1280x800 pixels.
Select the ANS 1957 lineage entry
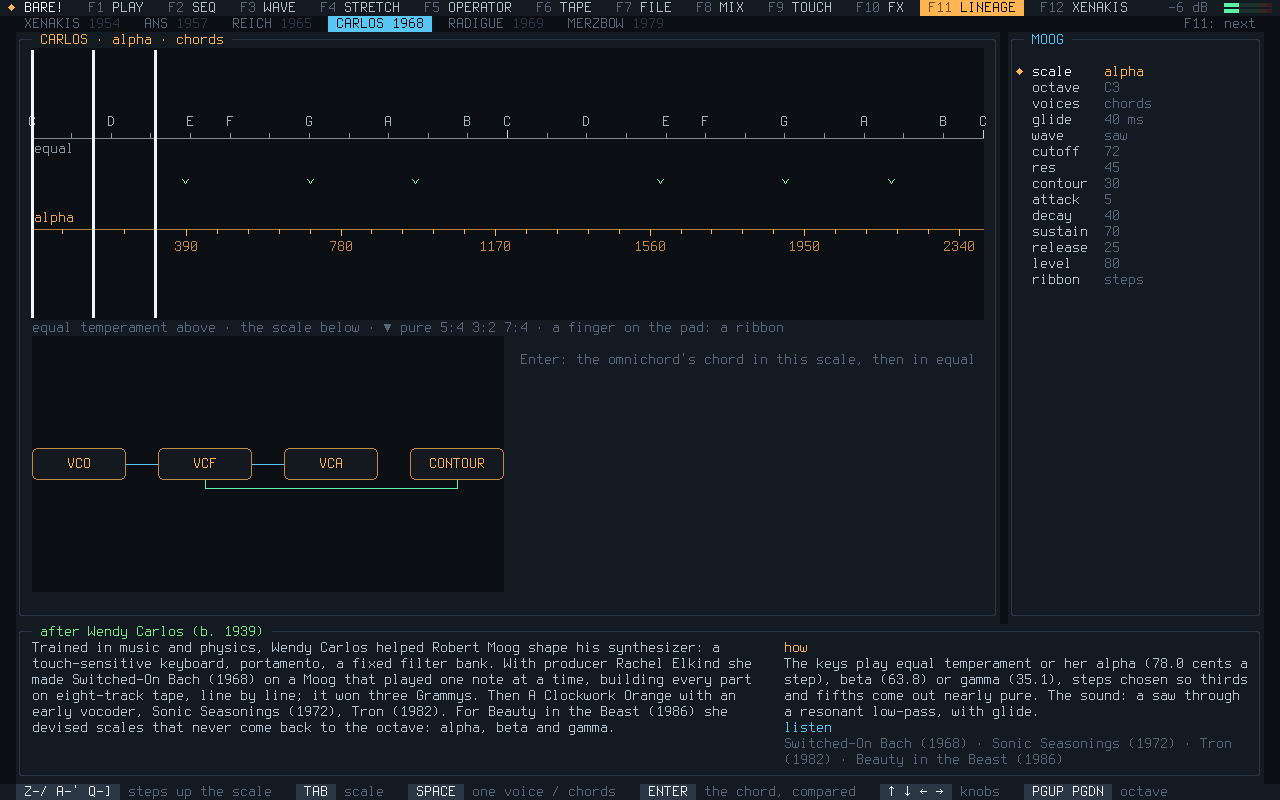coord(176,23)
